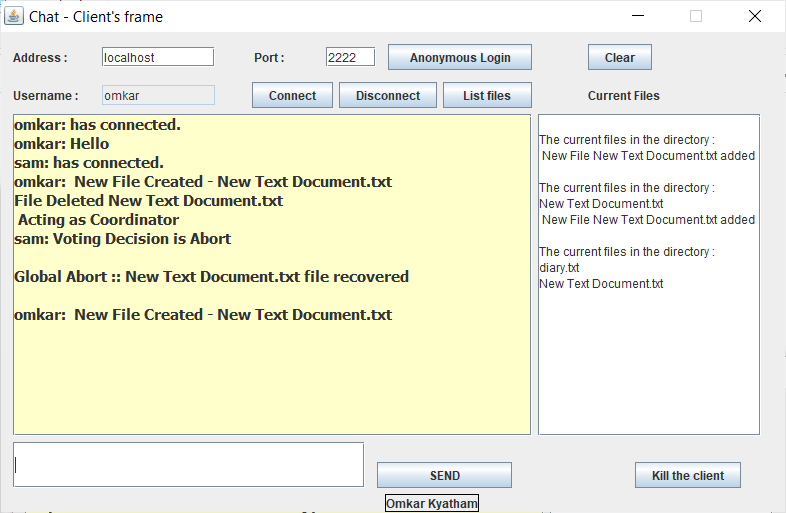This screenshot has height=513, width=786.
Task: Click Kill the client button
Action: coord(688,475)
